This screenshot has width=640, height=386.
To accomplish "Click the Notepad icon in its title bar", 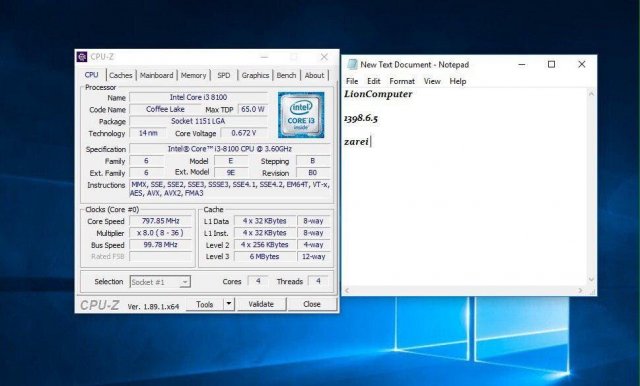I will point(352,64).
